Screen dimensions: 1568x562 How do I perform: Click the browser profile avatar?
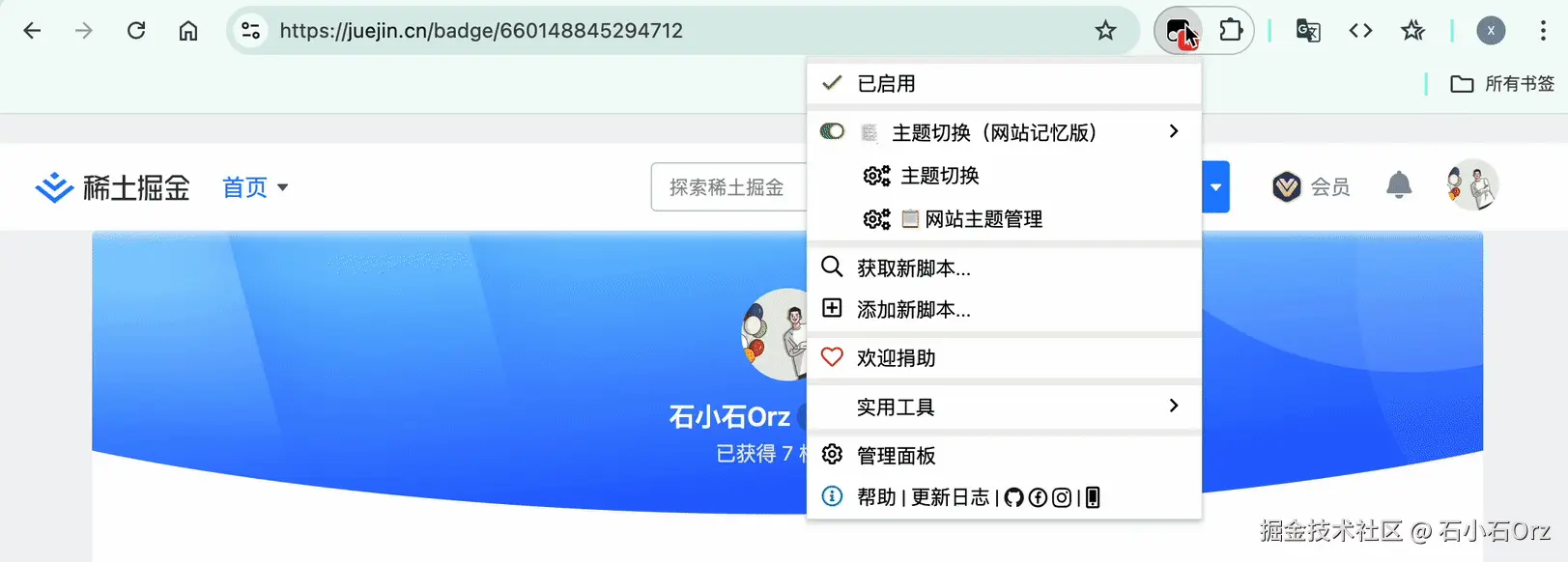click(x=1491, y=31)
